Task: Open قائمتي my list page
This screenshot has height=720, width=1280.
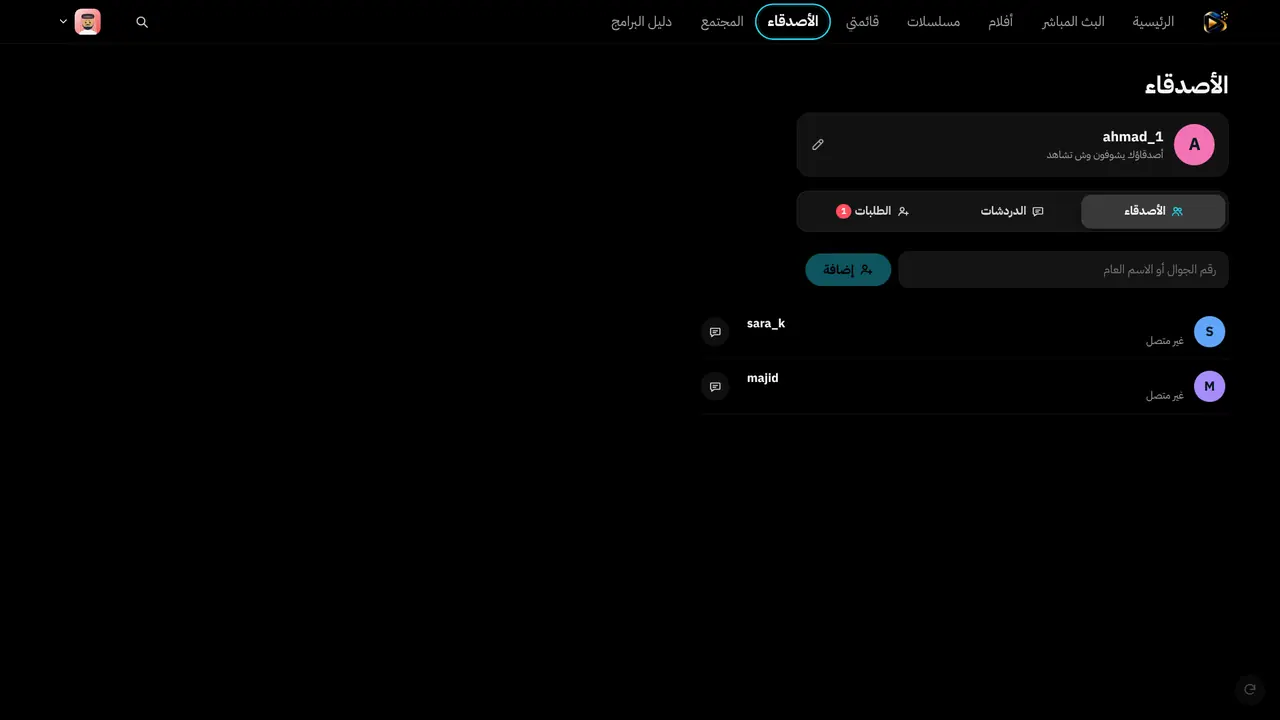Action: point(862,21)
